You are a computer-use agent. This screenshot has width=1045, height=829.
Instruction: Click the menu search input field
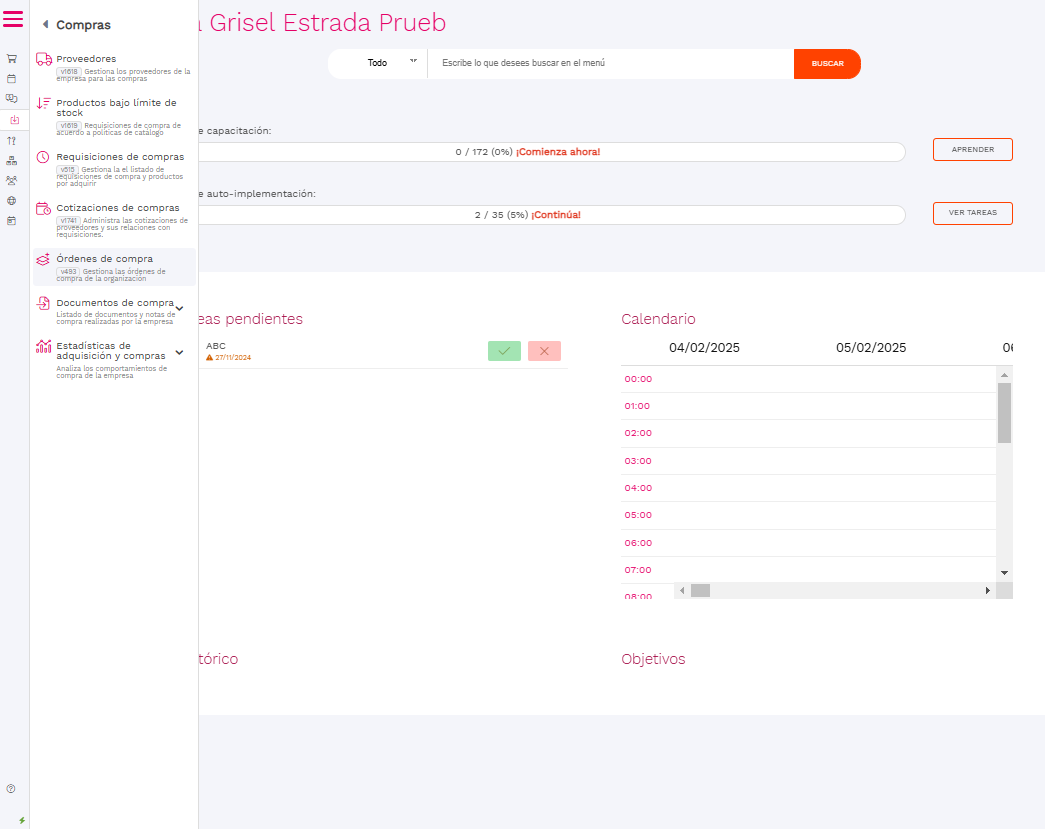(x=610, y=63)
